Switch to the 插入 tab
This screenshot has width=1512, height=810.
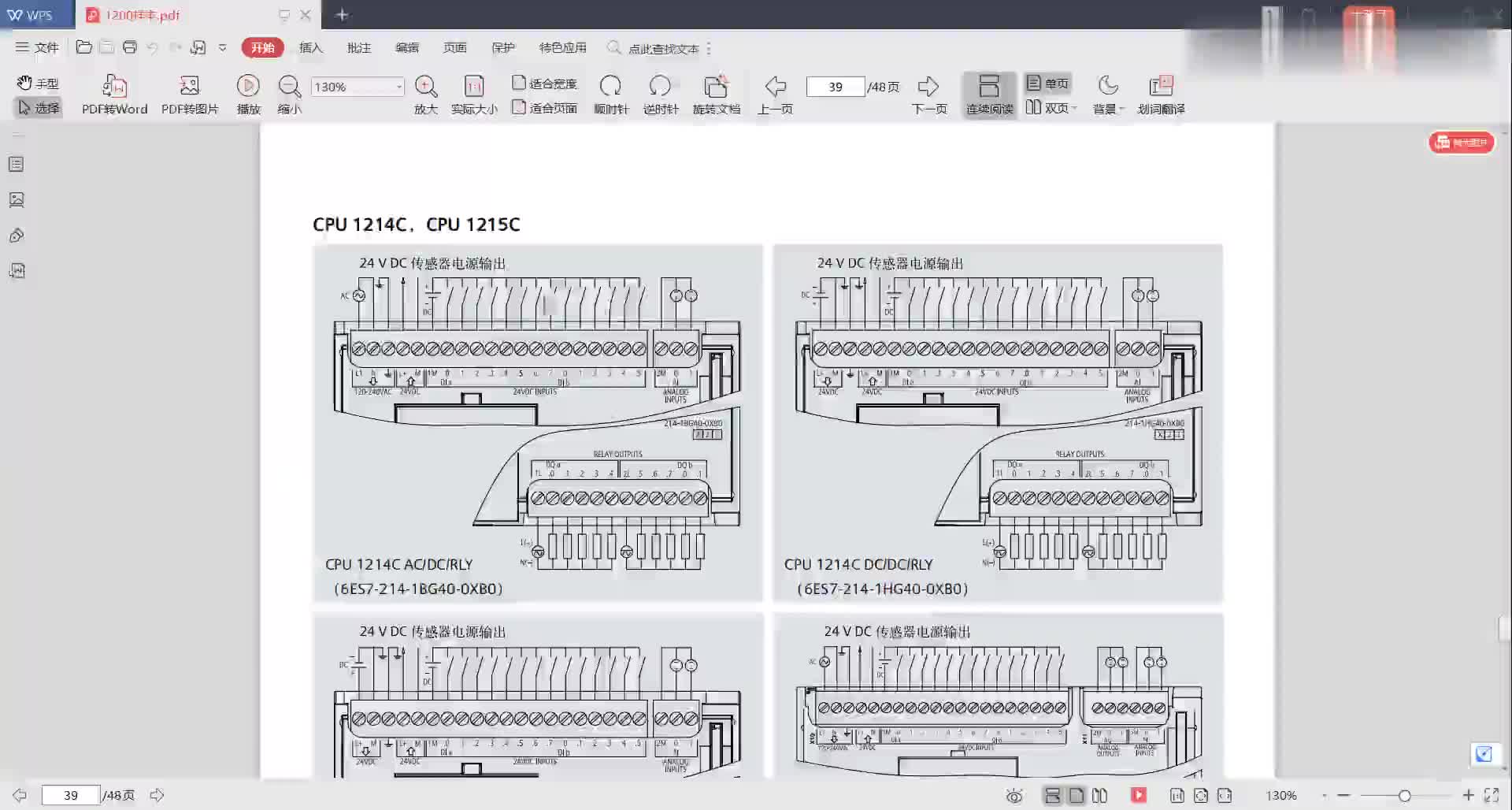pyautogui.click(x=311, y=47)
